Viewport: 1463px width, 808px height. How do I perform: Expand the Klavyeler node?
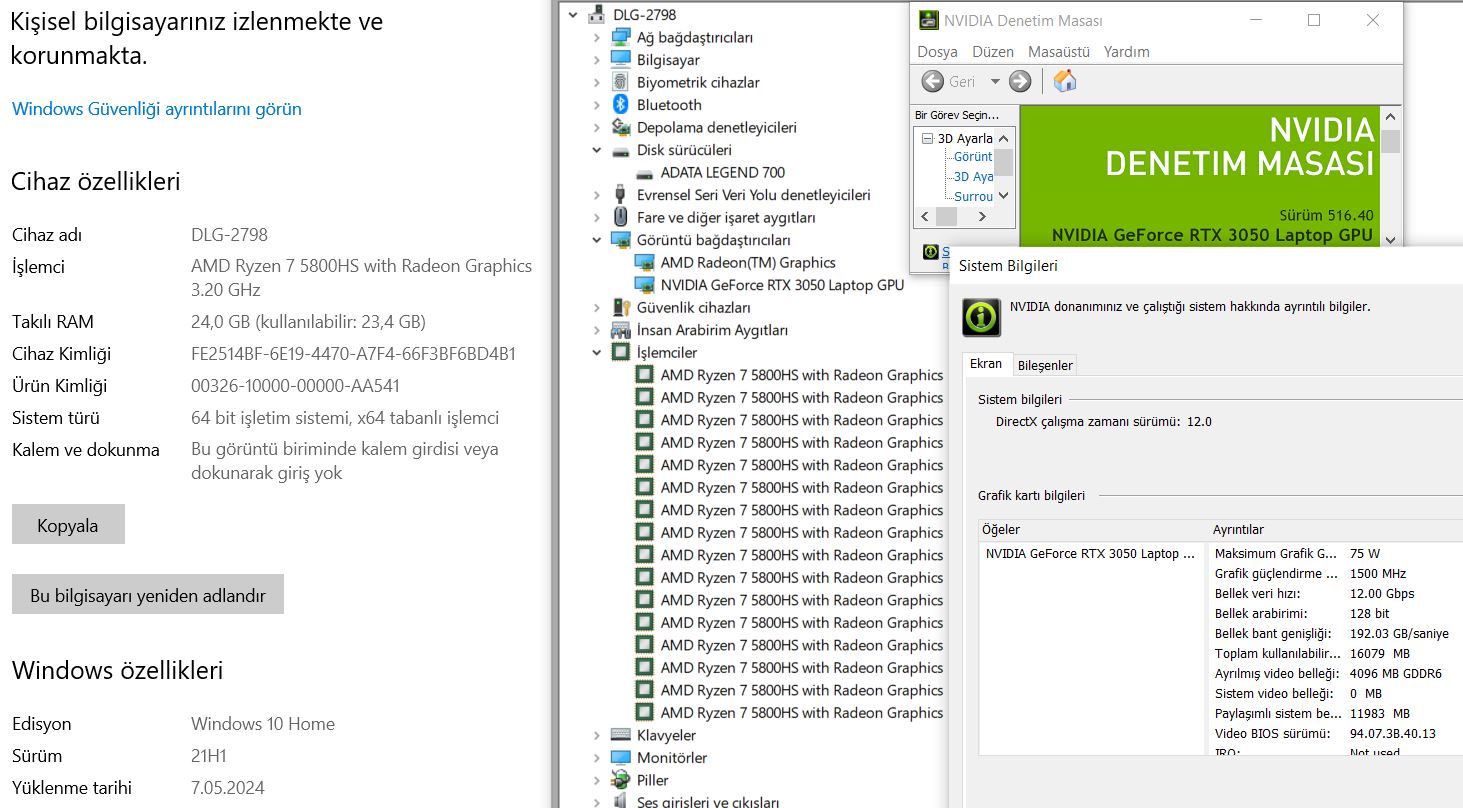click(597, 735)
